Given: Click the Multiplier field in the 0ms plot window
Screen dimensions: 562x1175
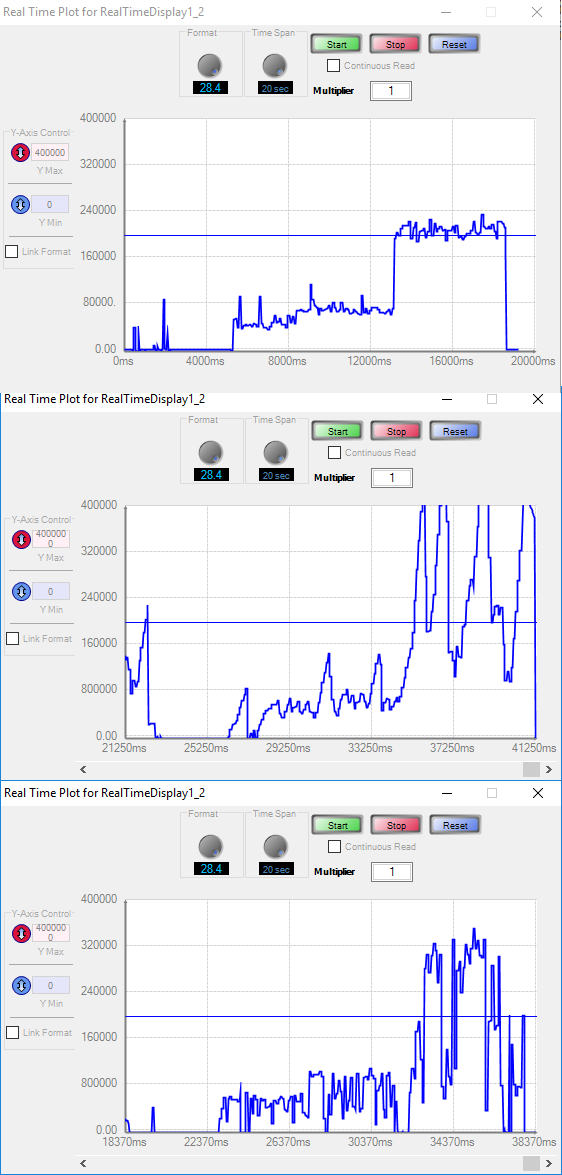Looking at the screenshot, I should click(x=391, y=91).
